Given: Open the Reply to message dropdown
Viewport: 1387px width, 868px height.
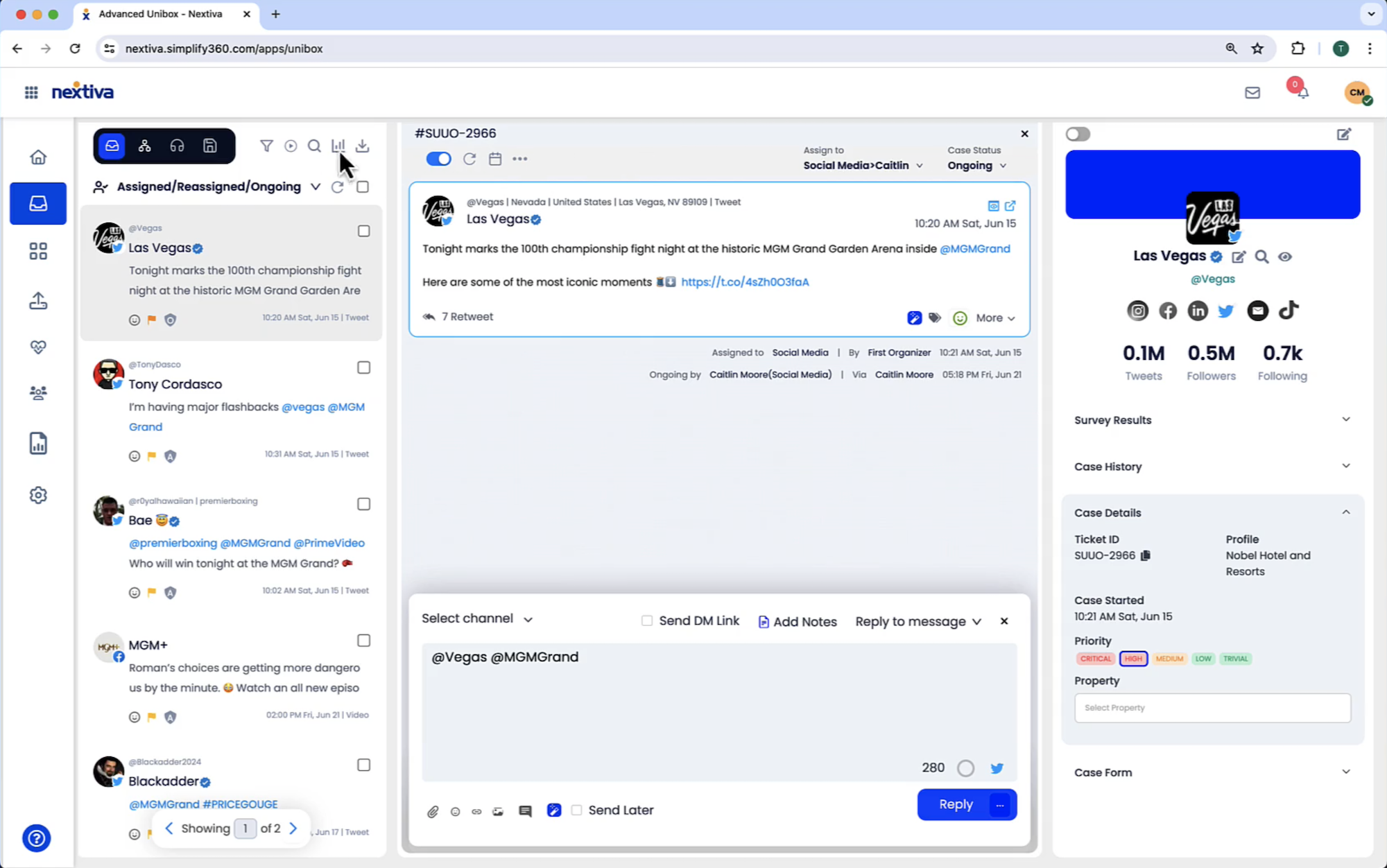Looking at the screenshot, I should click(x=918, y=621).
